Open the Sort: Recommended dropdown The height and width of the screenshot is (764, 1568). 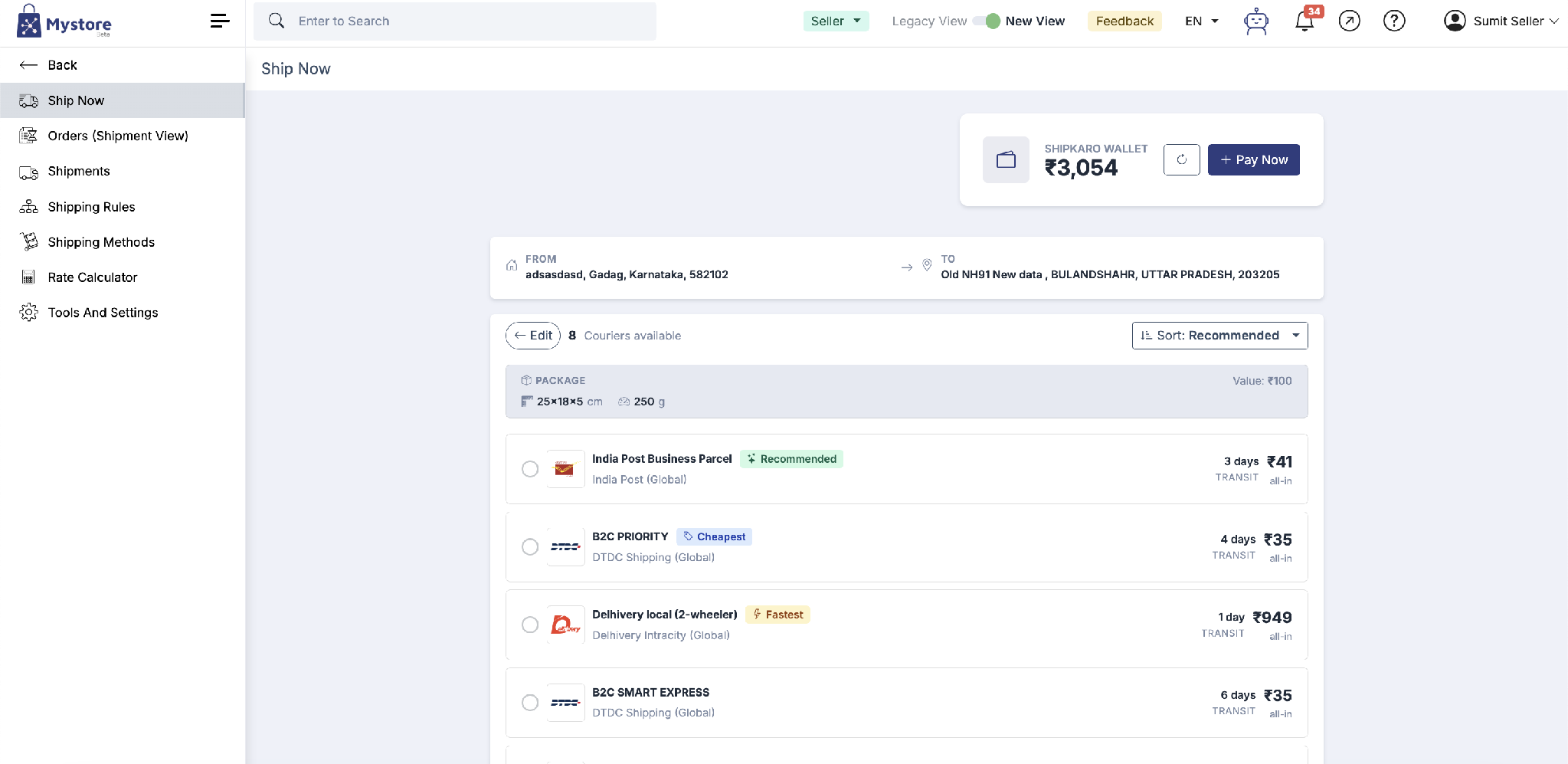(1219, 336)
